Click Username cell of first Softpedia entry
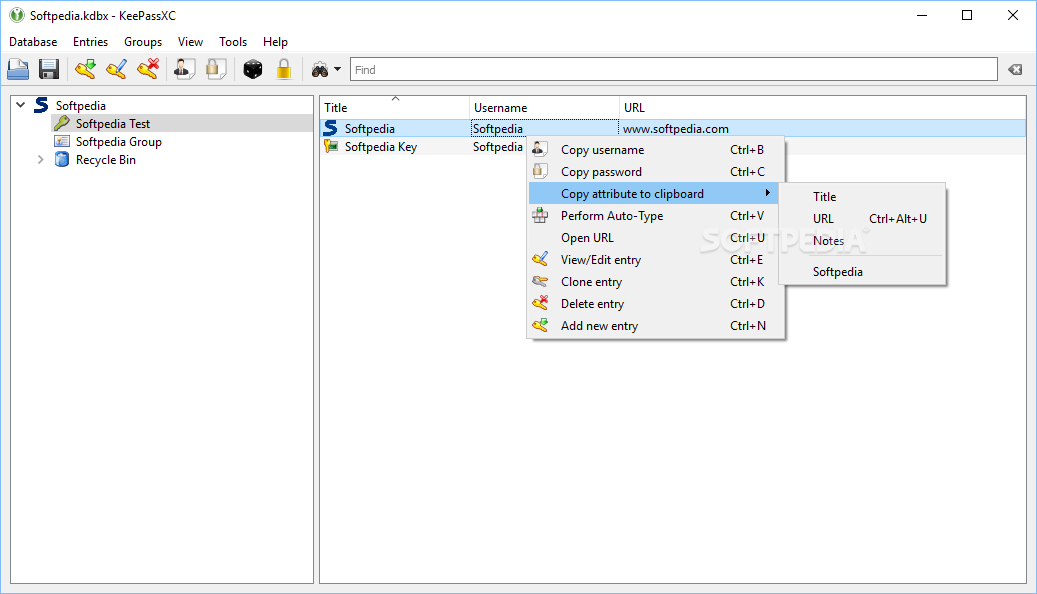The width and height of the screenshot is (1037, 594). [544, 128]
